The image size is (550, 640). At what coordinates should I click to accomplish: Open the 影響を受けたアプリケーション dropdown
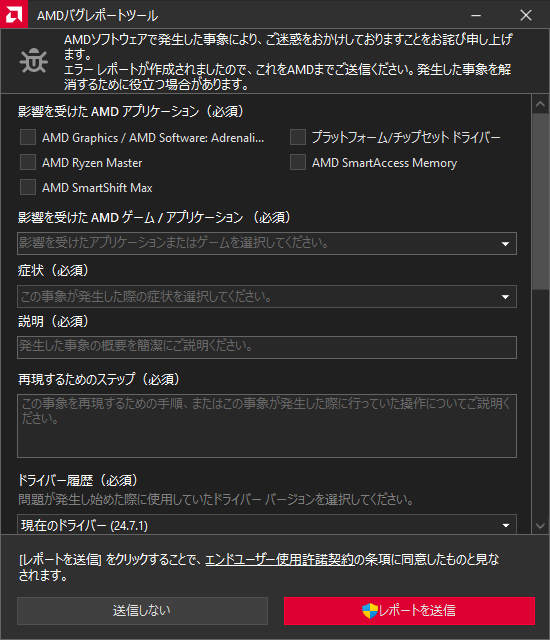[267, 243]
